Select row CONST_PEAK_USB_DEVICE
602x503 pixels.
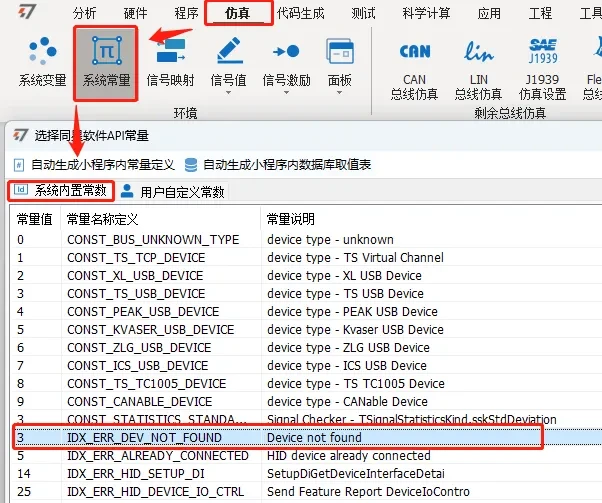coord(306,312)
